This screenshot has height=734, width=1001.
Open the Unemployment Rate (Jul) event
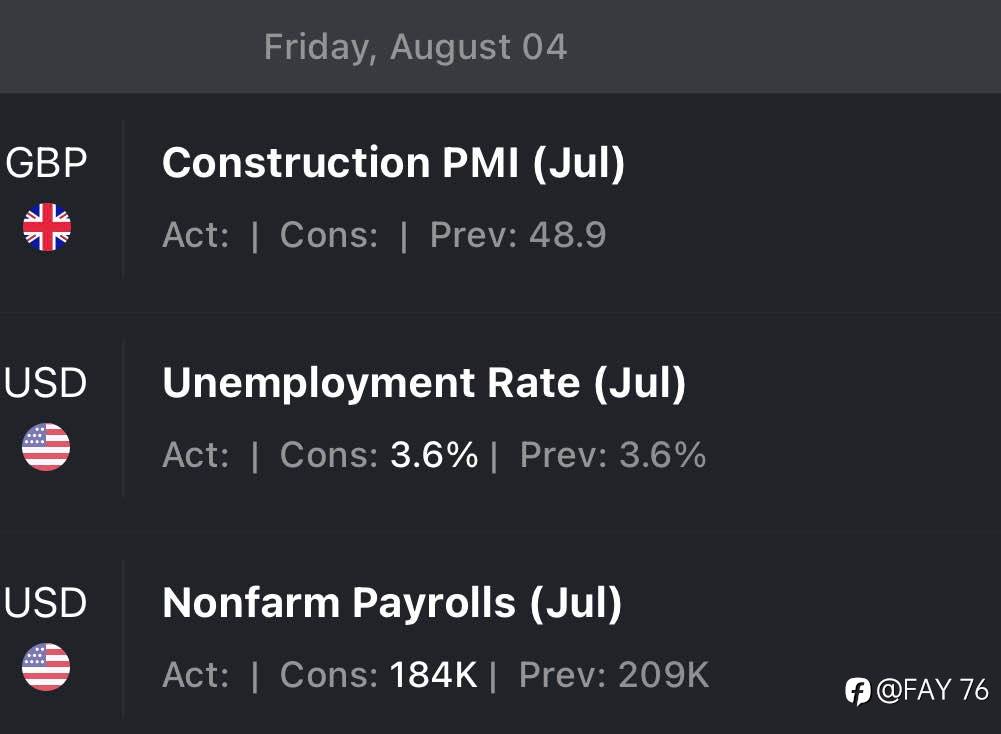424,383
